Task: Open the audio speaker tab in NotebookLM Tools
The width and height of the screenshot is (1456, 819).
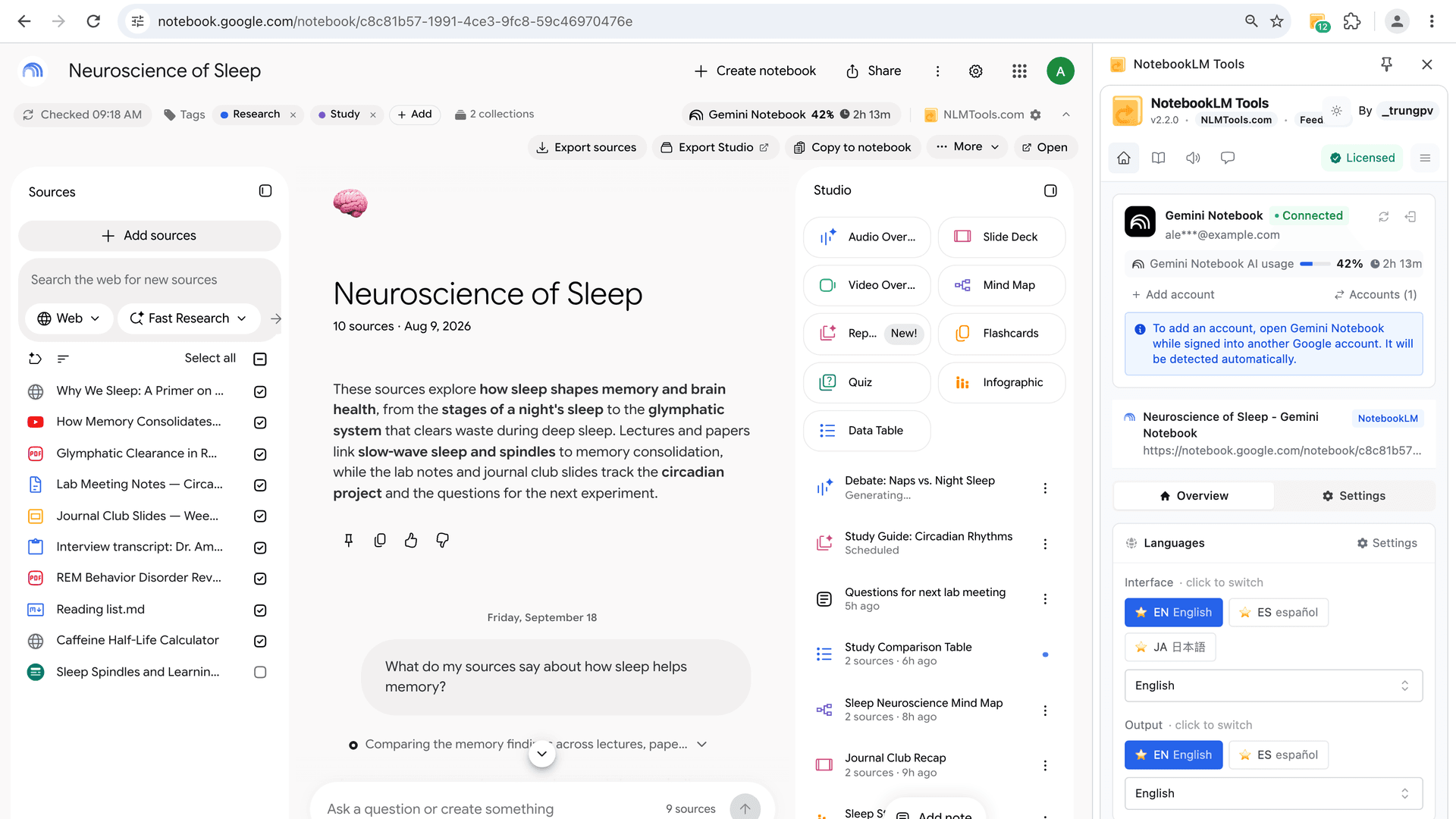Action: coord(1193,158)
